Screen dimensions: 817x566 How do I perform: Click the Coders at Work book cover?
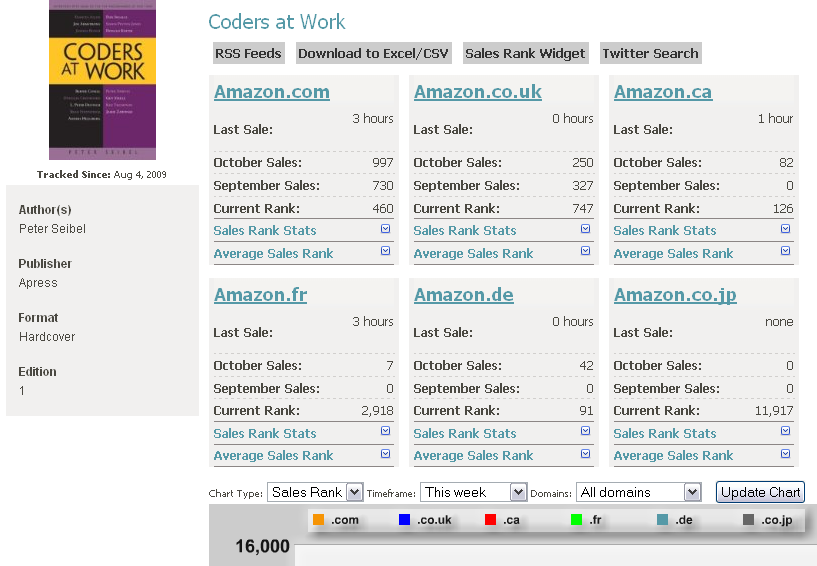point(102,80)
